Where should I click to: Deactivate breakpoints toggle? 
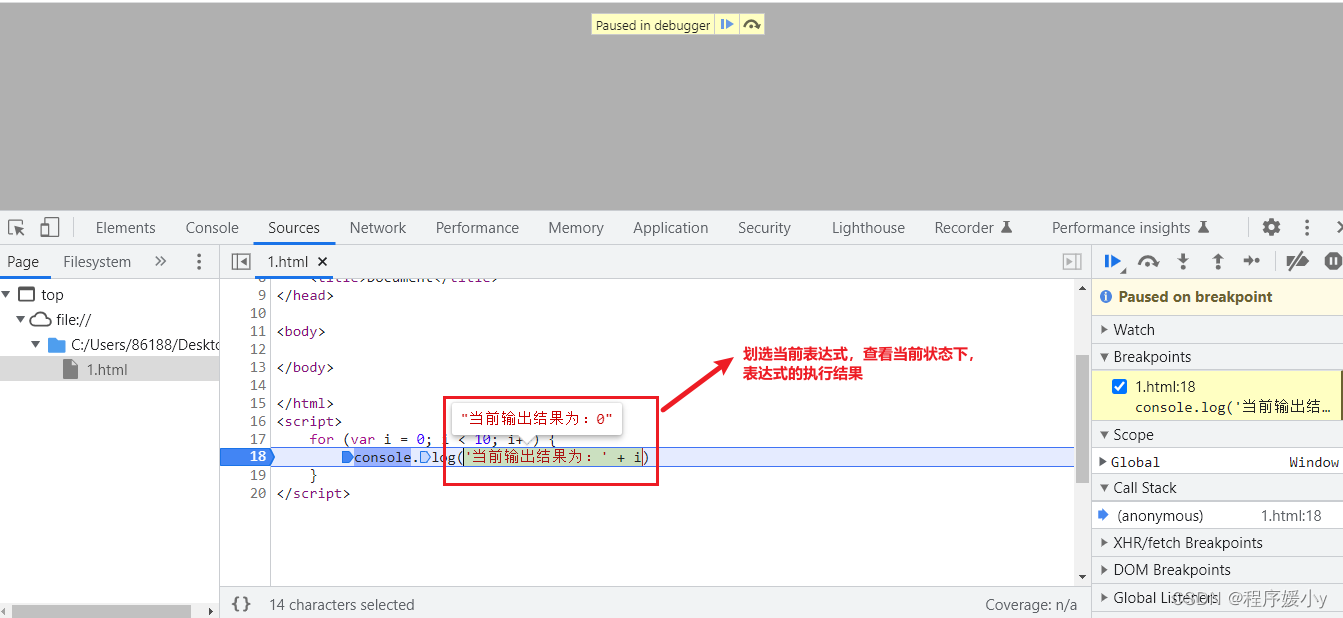(1297, 261)
